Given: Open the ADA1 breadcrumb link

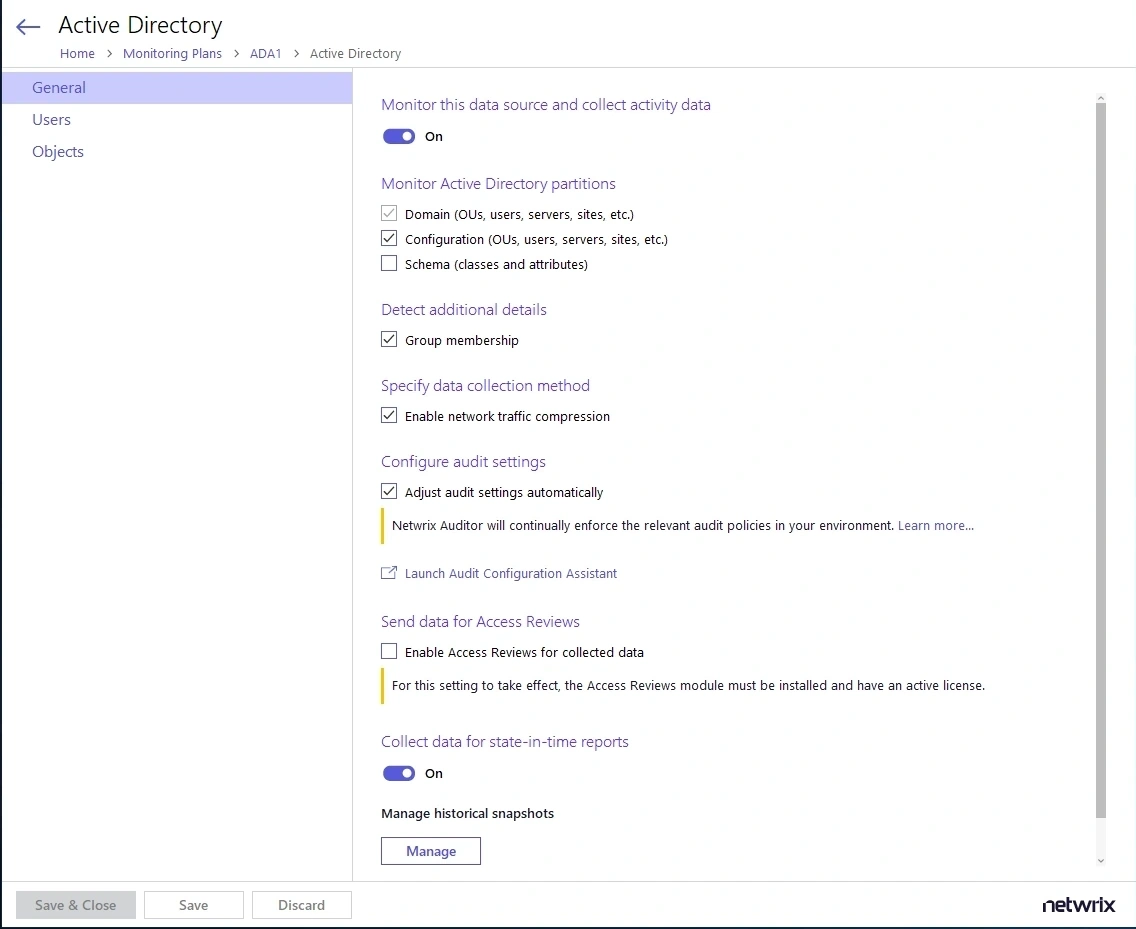Looking at the screenshot, I should (x=265, y=54).
